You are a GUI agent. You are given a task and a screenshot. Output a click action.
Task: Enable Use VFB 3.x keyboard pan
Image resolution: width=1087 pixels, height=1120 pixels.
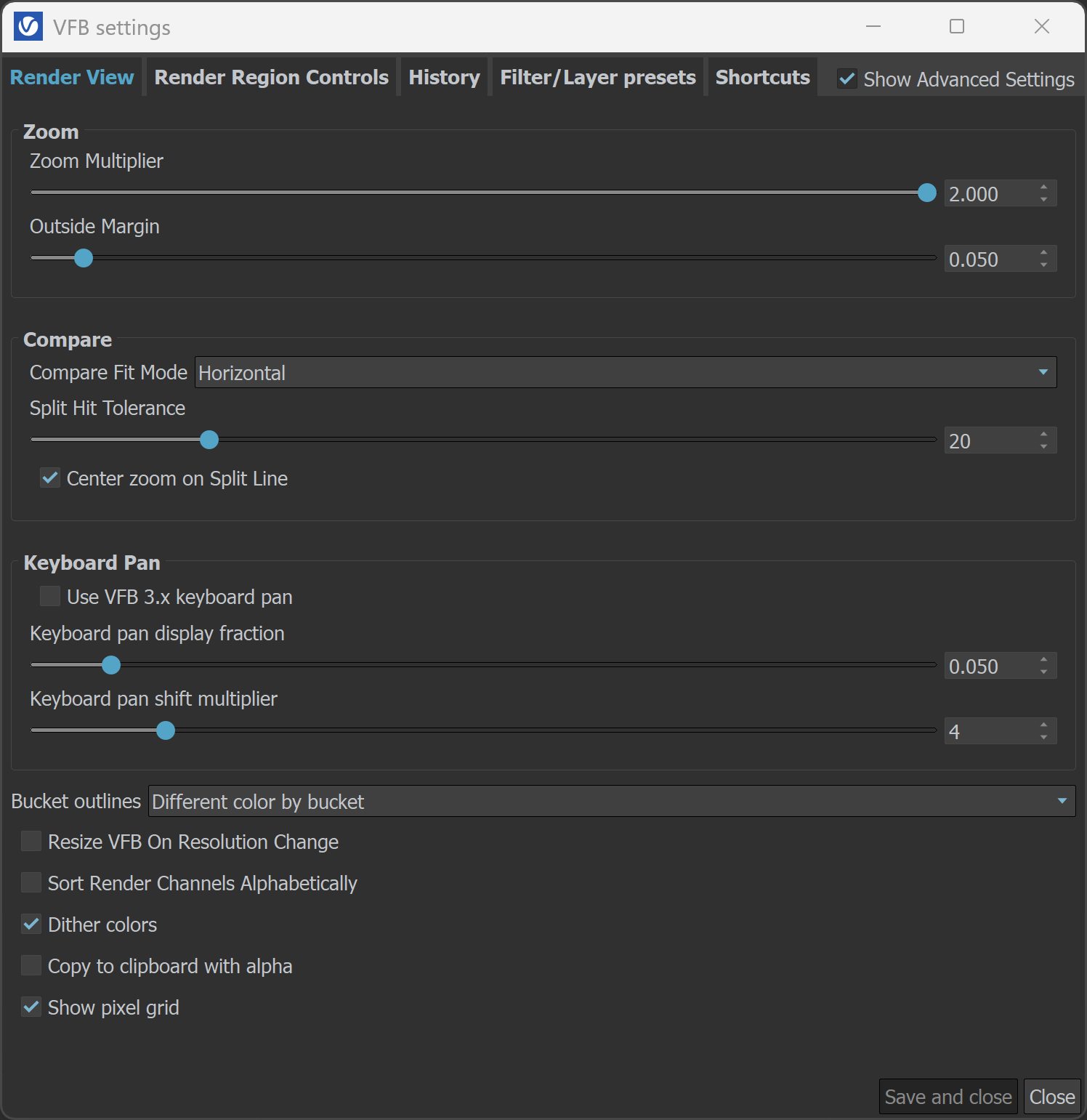(x=50, y=596)
